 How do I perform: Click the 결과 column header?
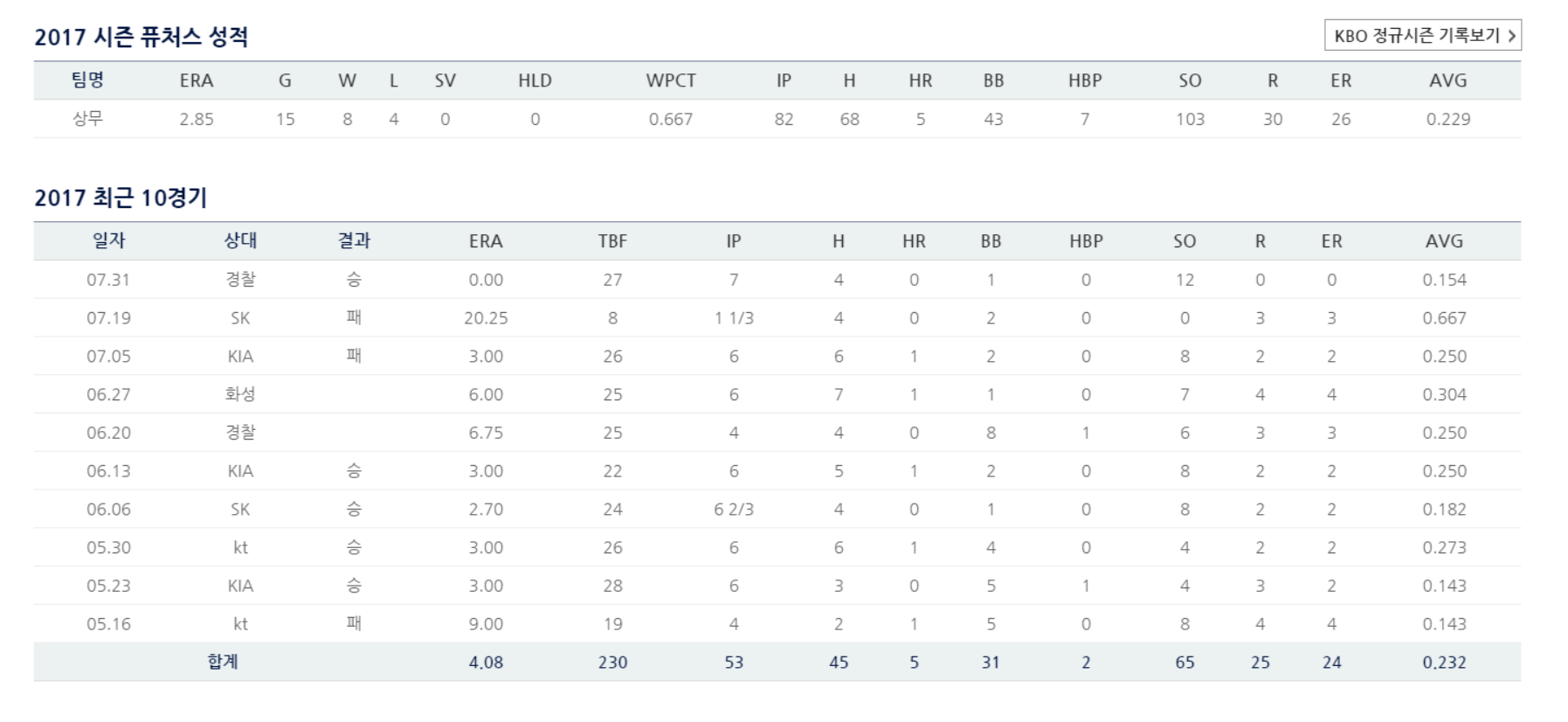point(354,240)
